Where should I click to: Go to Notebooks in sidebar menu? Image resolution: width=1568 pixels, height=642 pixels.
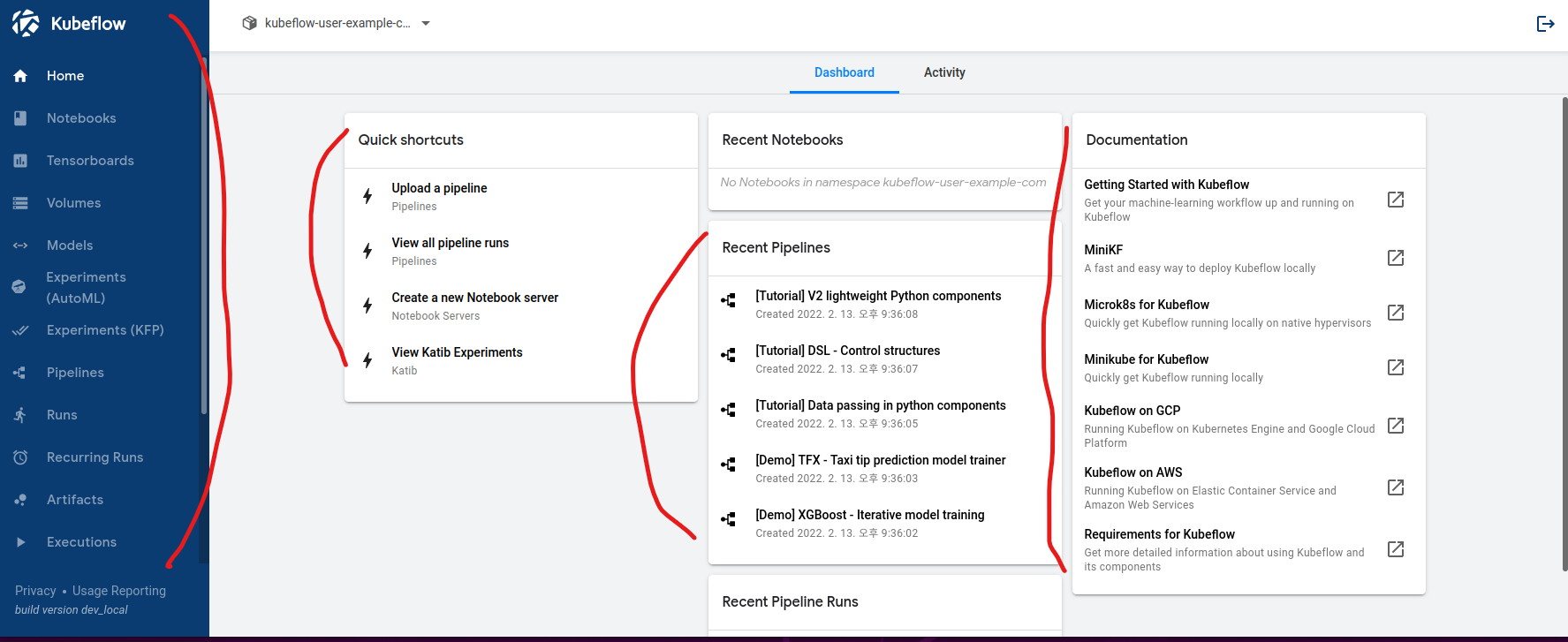pos(81,118)
